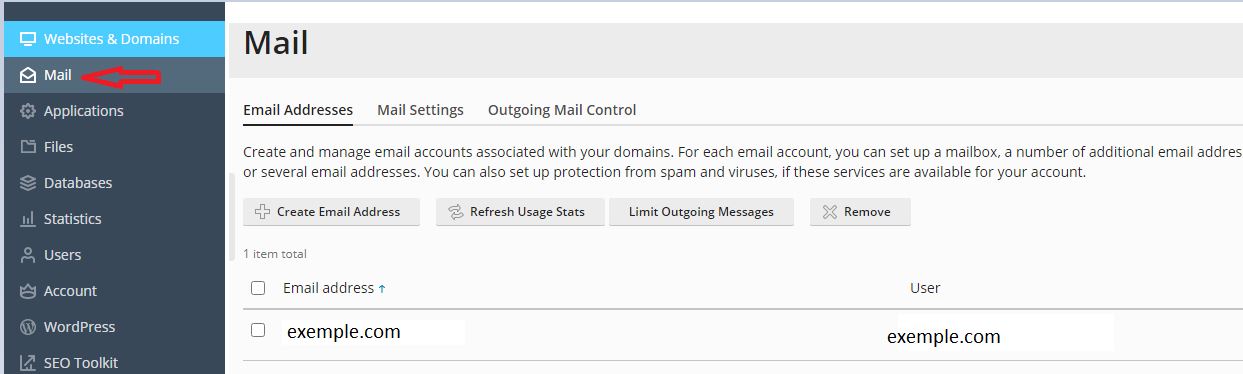Click the Remove button

[860, 212]
